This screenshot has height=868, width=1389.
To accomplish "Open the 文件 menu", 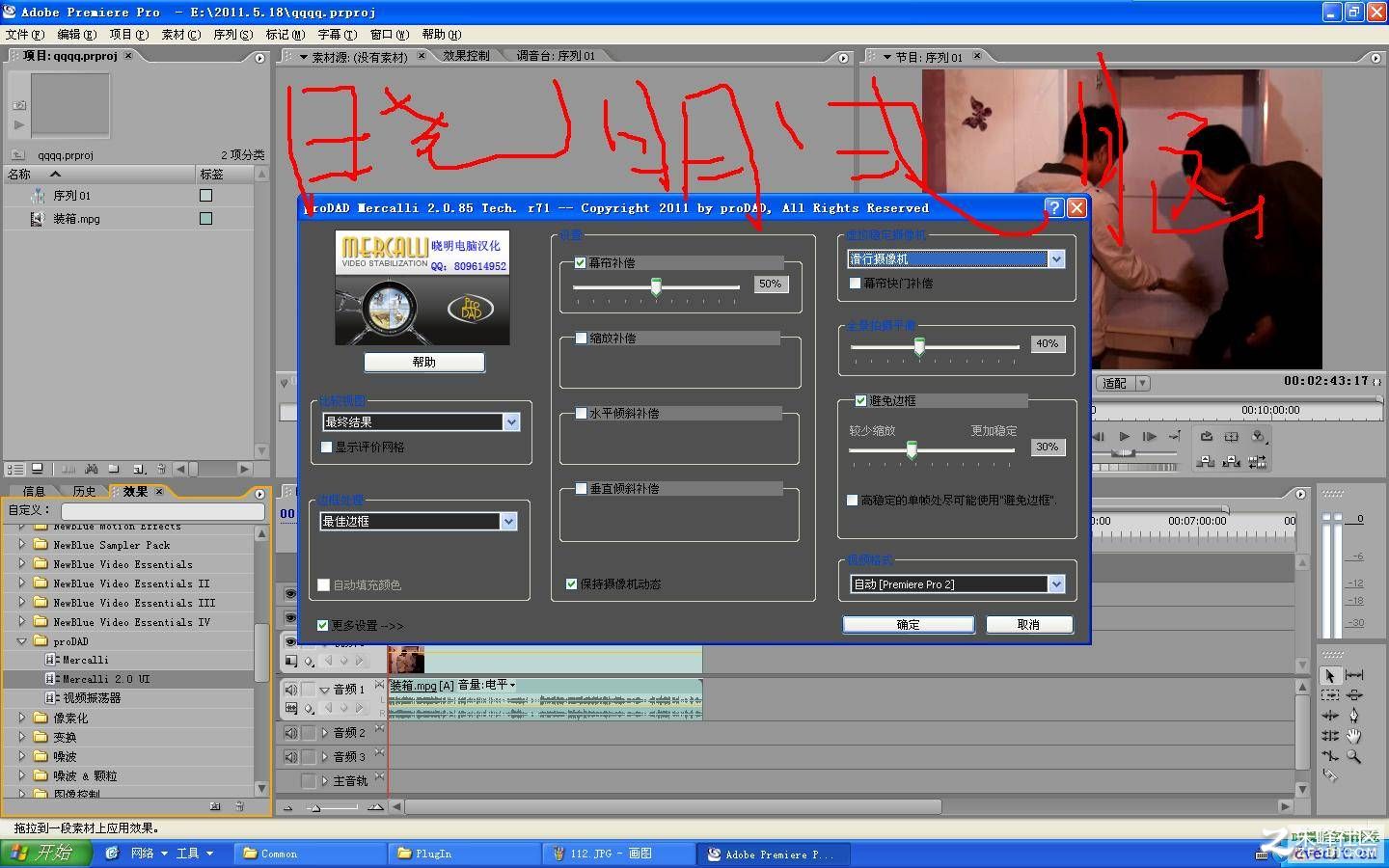I will tap(23, 34).
